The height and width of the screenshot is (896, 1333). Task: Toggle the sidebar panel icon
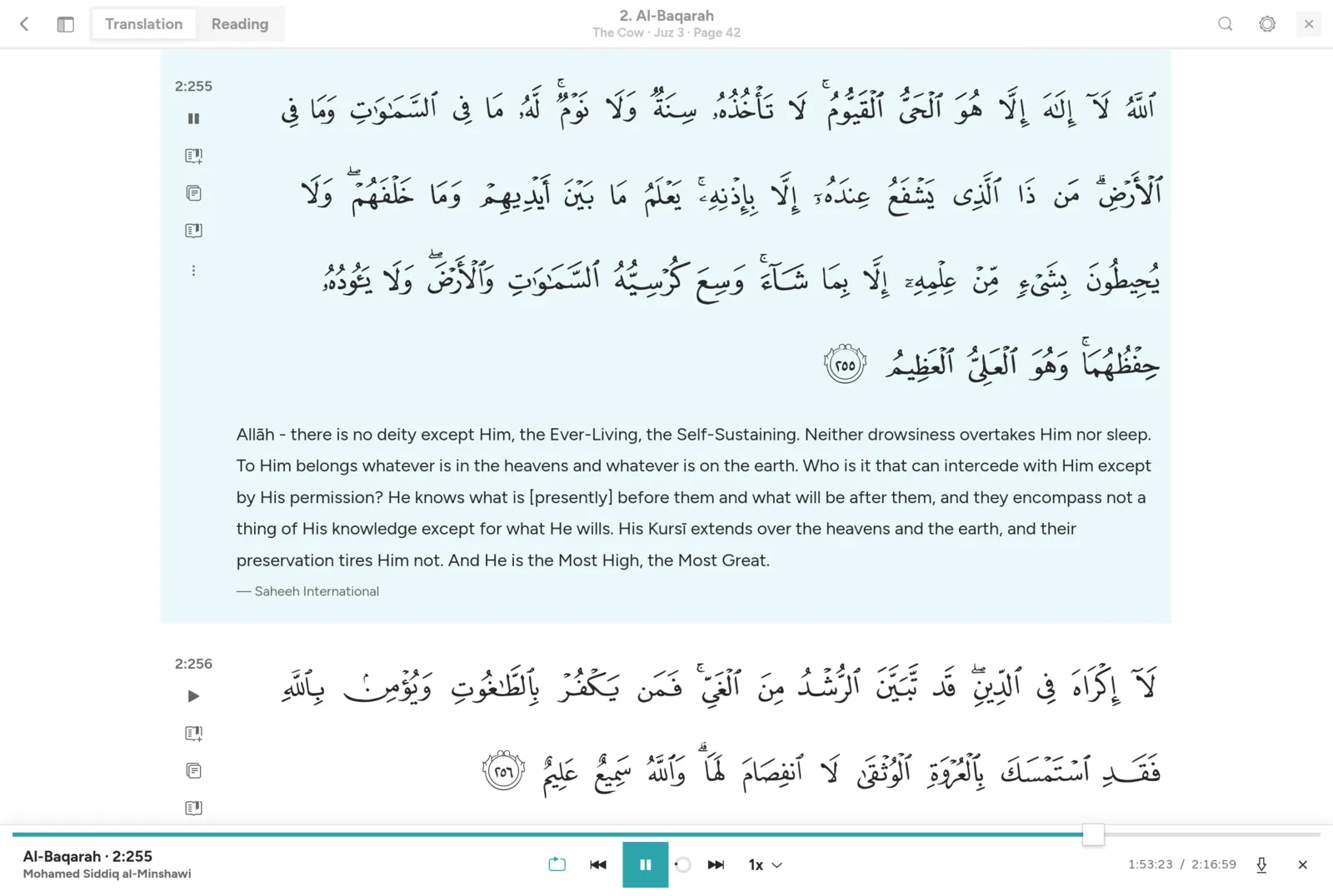(65, 24)
